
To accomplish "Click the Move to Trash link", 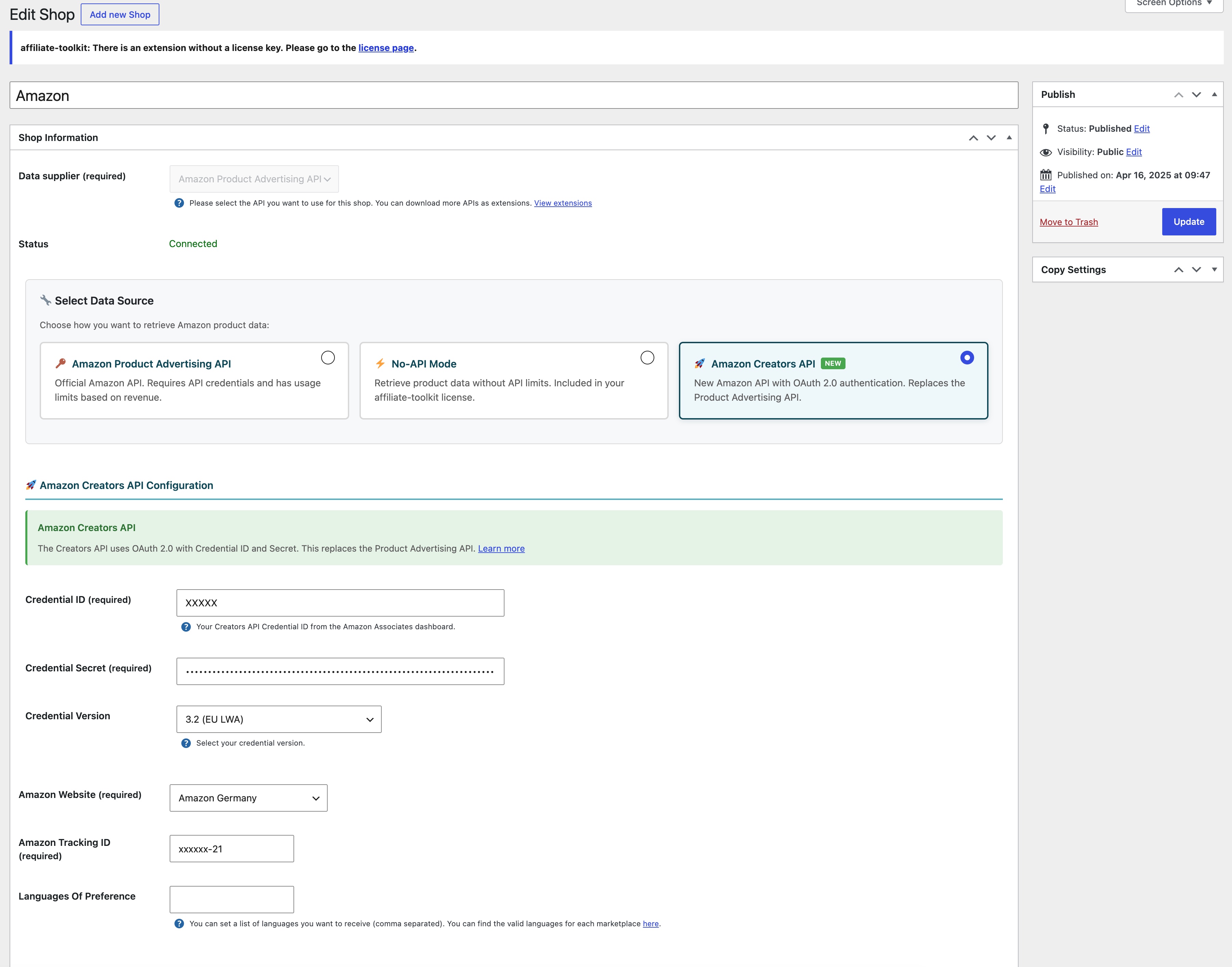I will [1069, 222].
